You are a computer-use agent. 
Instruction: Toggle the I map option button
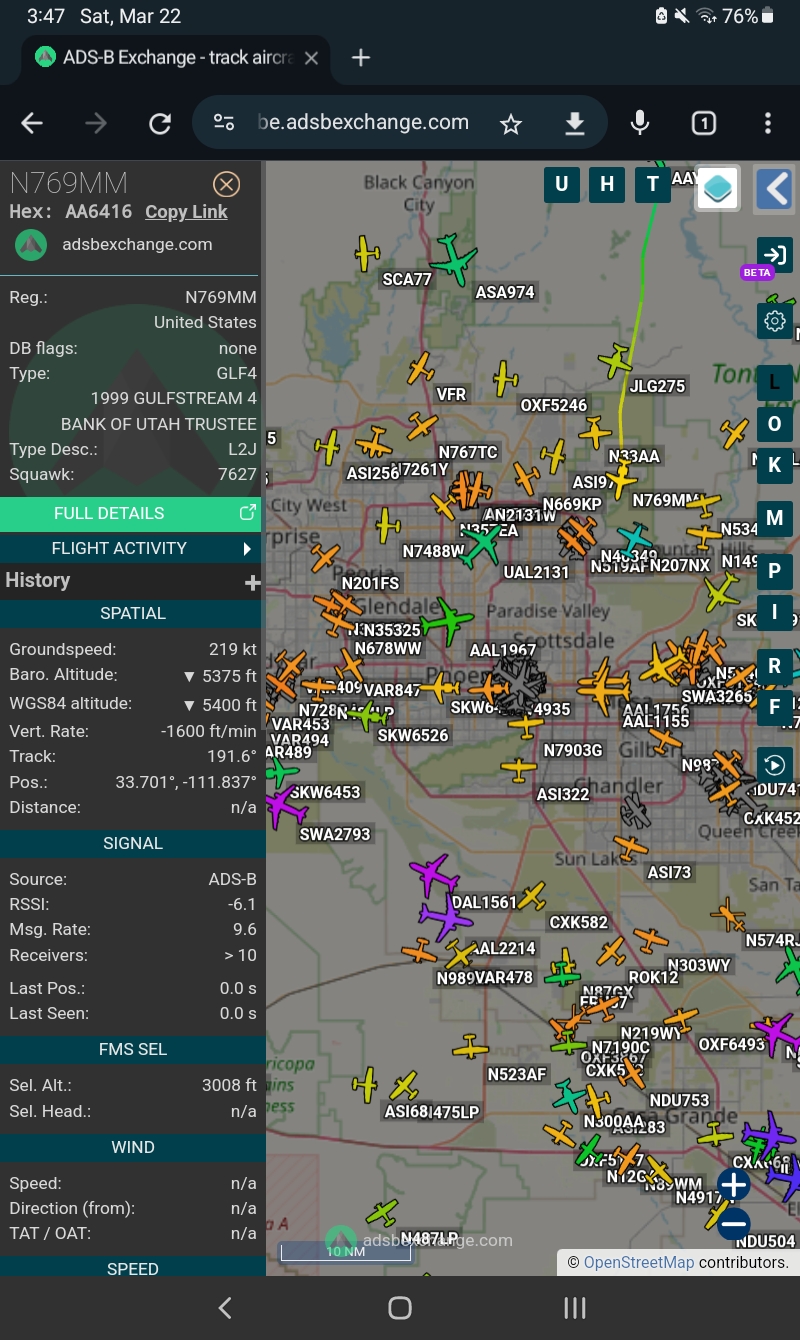point(774,612)
